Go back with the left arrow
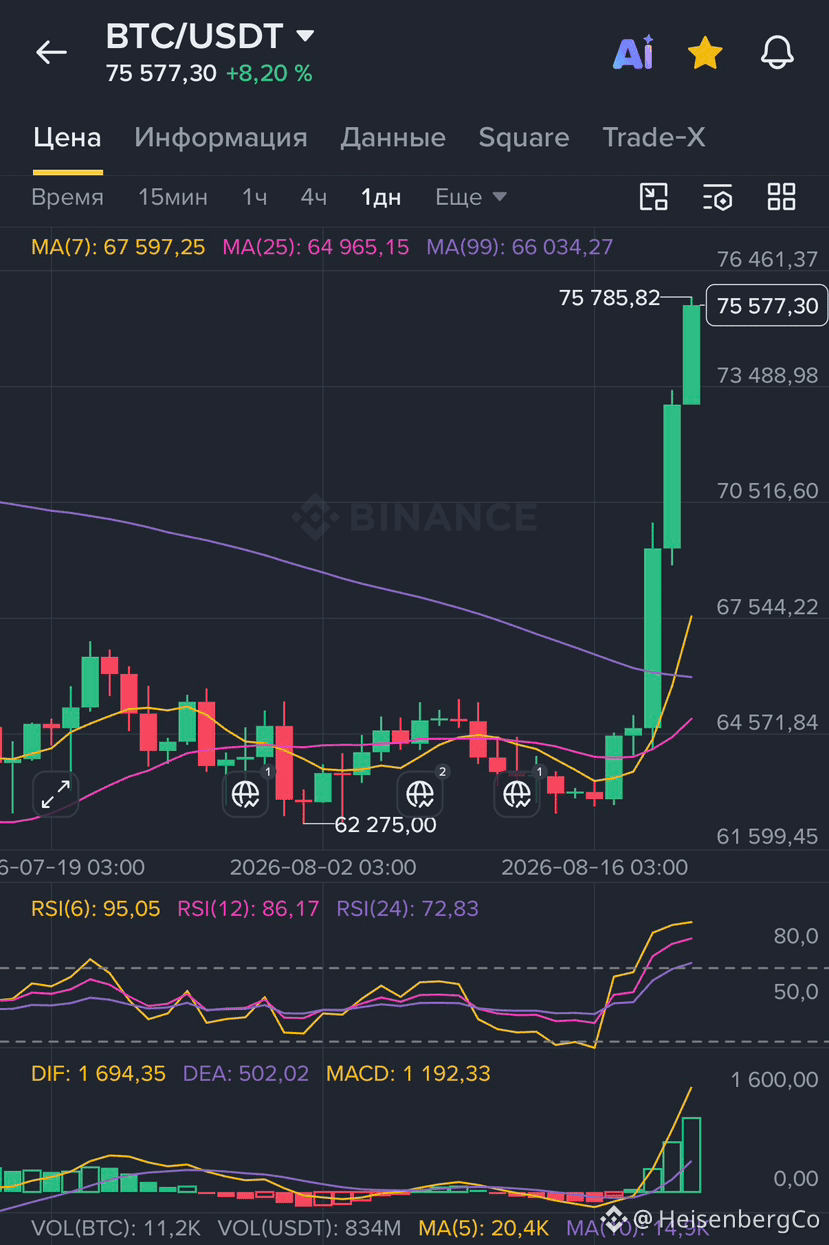The image size is (829, 1245). pyautogui.click(x=51, y=52)
